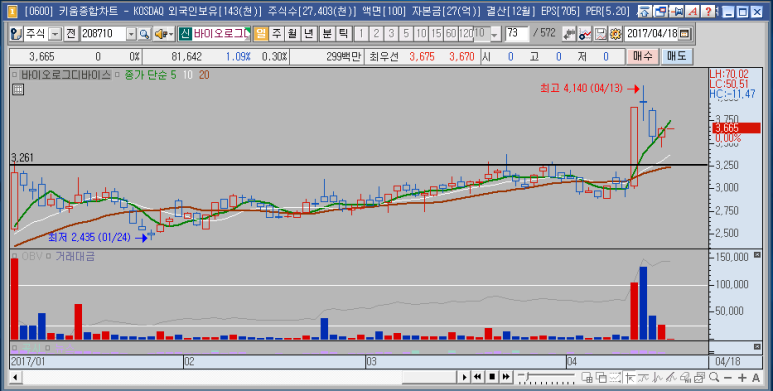
Task: Open the stock code 208710 dropdown arrow
Action: click(x=131, y=34)
